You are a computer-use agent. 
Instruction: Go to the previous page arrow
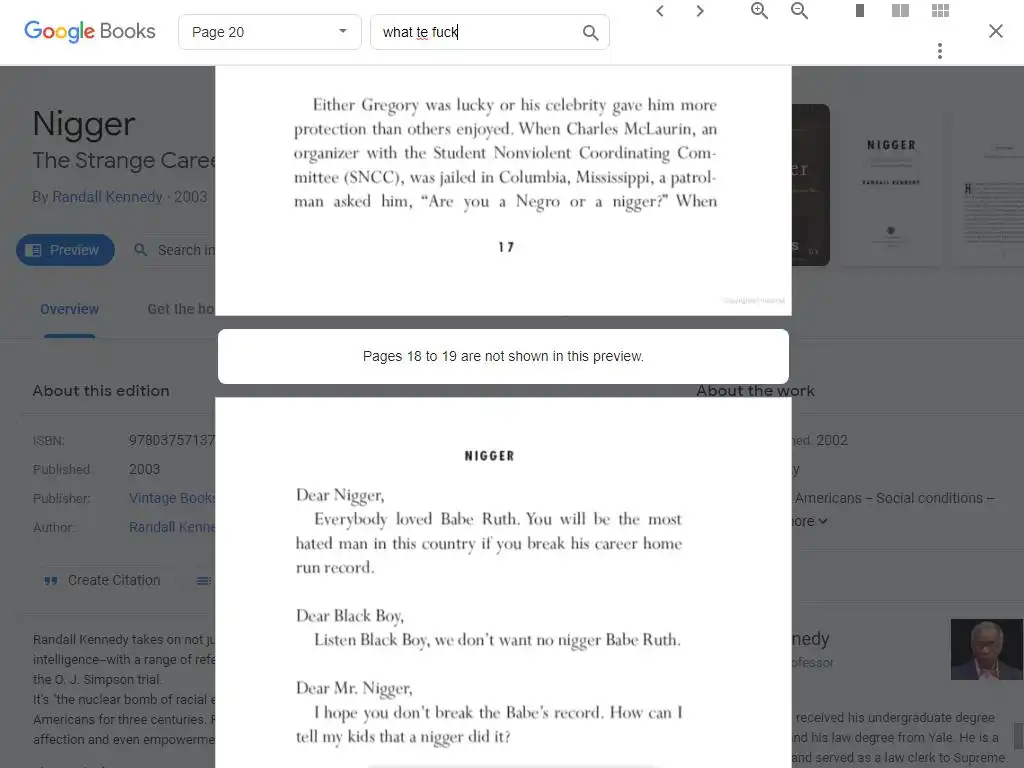point(660,11)
